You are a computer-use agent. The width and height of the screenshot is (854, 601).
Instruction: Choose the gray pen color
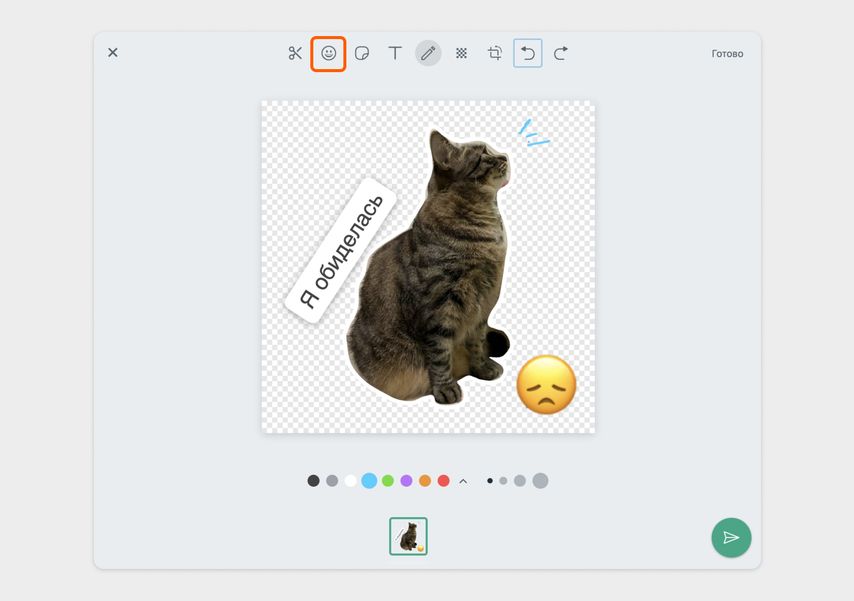pyautogui.click(x=332, y=481)
